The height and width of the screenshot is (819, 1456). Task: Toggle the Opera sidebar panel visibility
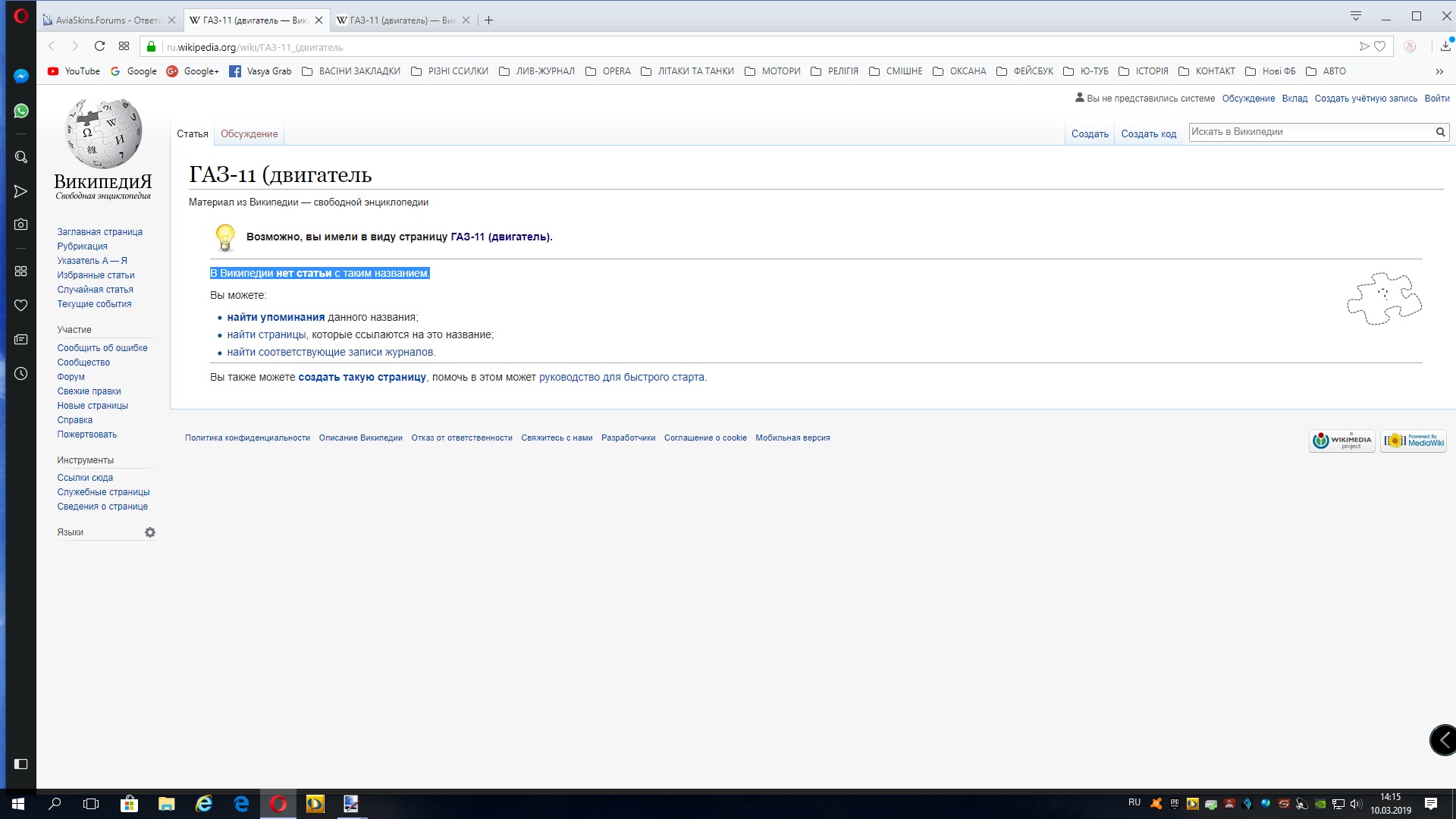tap(21, 764)
